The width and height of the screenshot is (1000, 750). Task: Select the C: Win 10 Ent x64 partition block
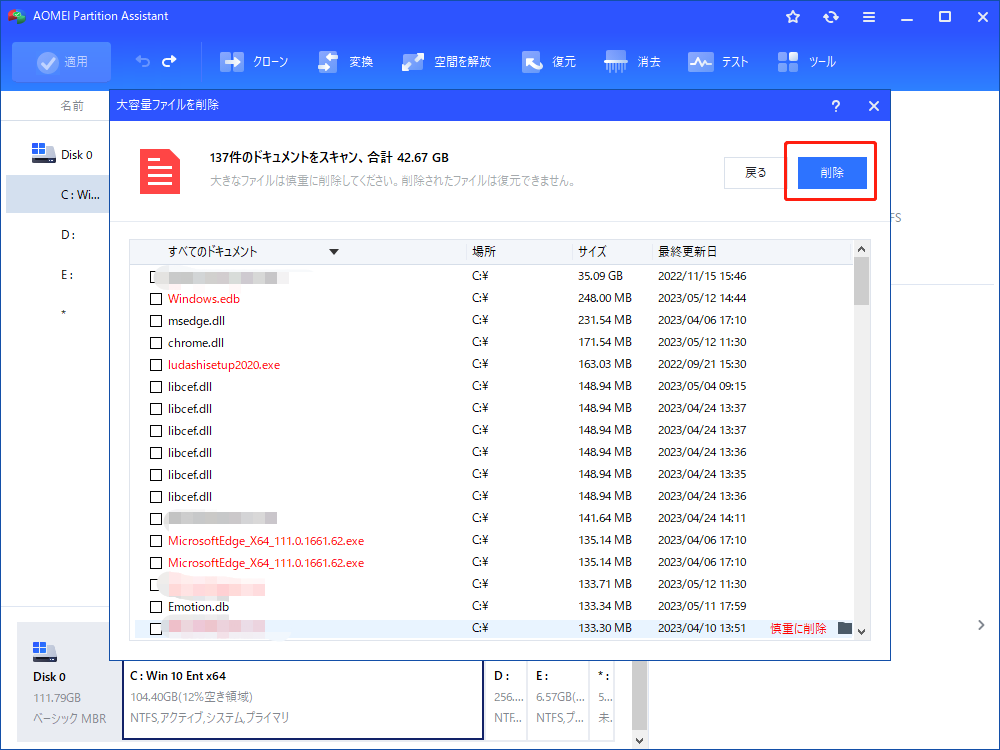[302, 698]
